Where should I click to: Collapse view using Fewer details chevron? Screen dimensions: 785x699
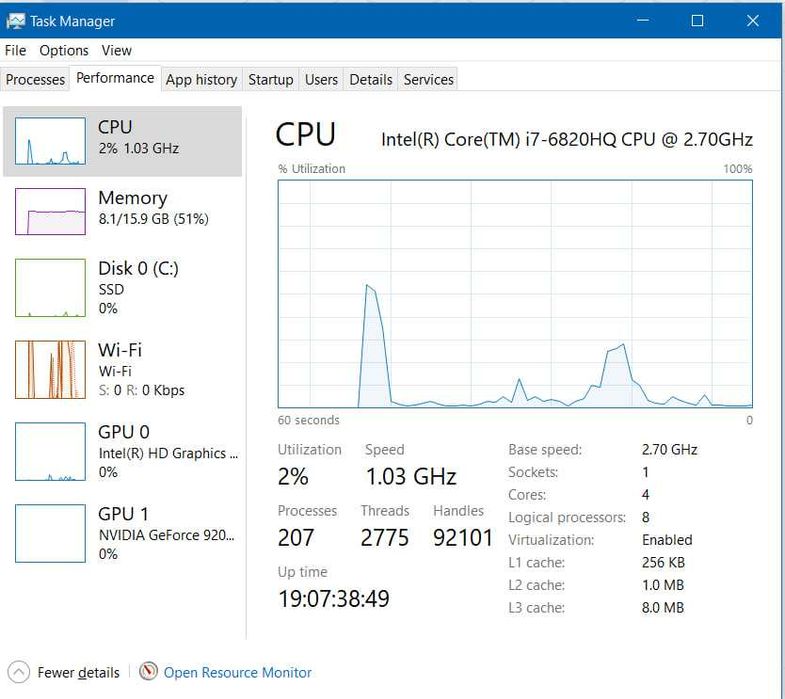point(18,672)
